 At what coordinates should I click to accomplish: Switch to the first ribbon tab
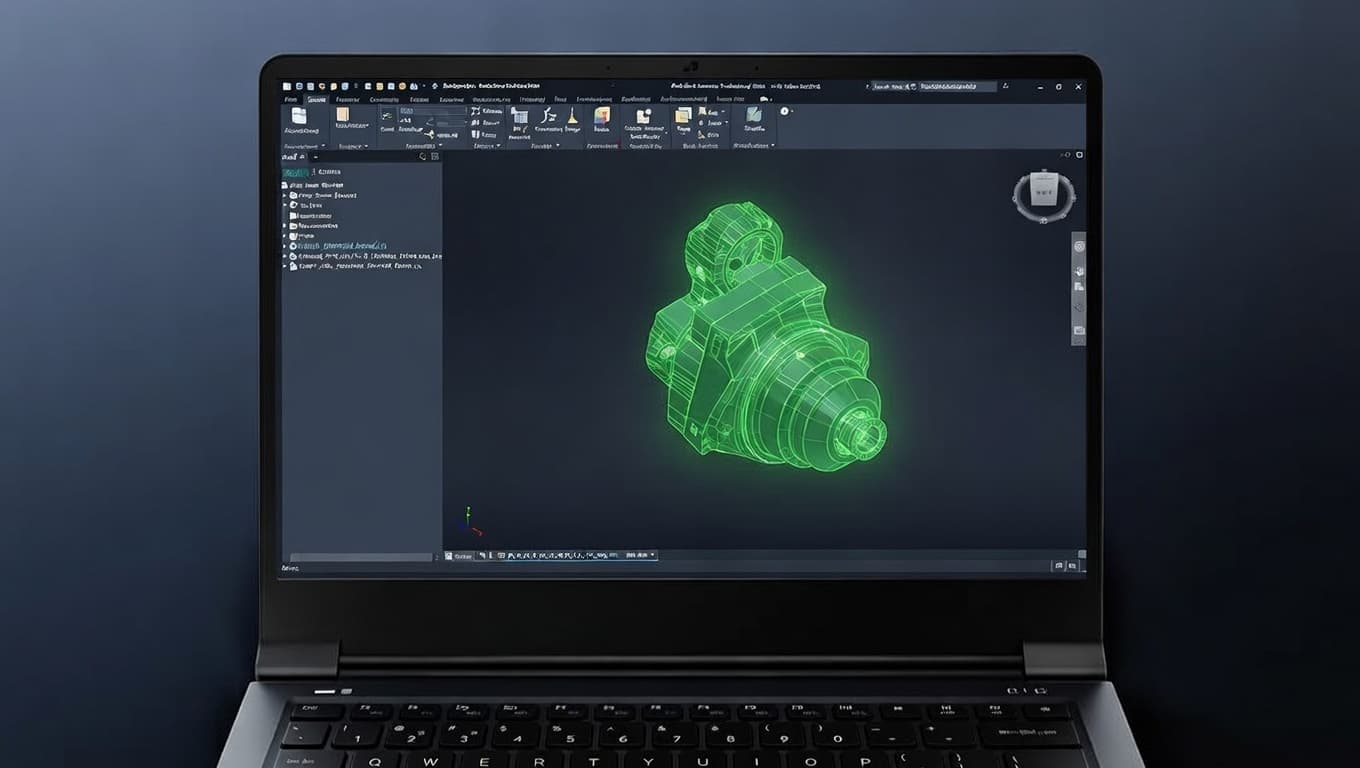point(290,100)
